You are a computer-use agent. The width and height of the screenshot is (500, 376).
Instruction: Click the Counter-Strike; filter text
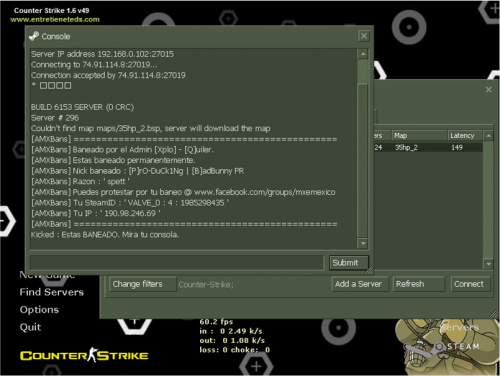(x=206, y=285)
